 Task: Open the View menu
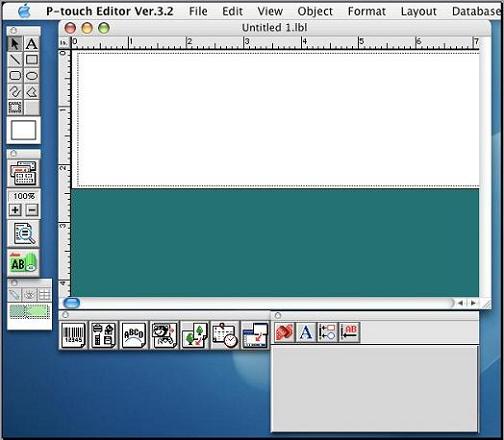coord(270,11)
